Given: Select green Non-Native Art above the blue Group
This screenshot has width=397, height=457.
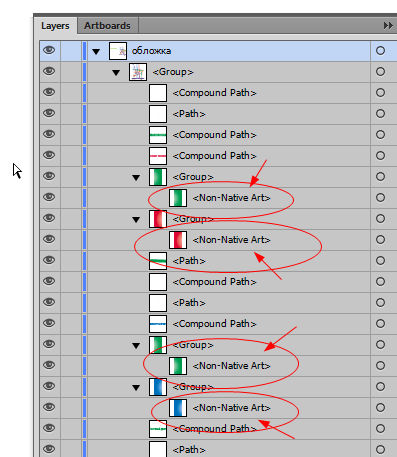Looking at the screenshot, I should 231,366.
